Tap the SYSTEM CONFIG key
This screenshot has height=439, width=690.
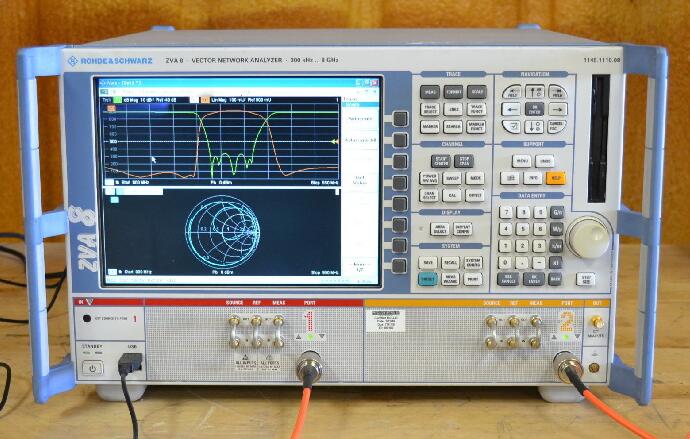(473, 263)
